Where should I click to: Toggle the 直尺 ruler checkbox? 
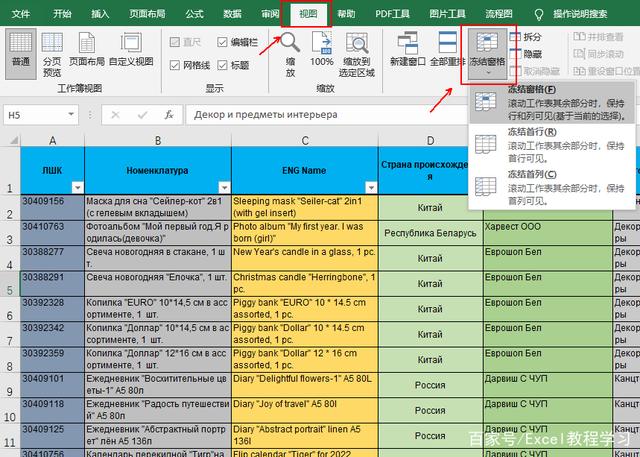(175, 42)
